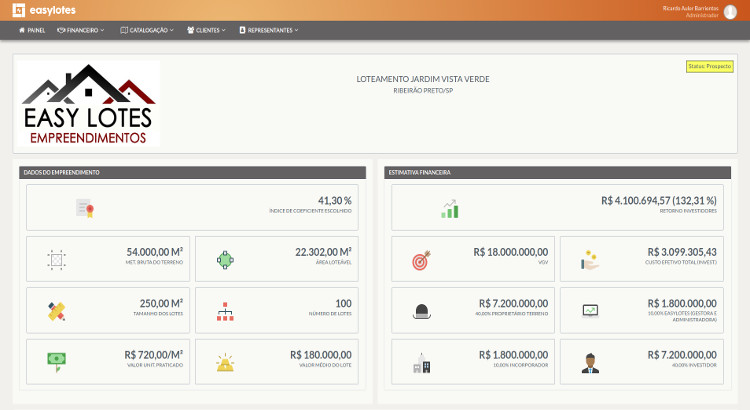
Task: Click the green growth chart investor return icon
Action: [450, 209]
